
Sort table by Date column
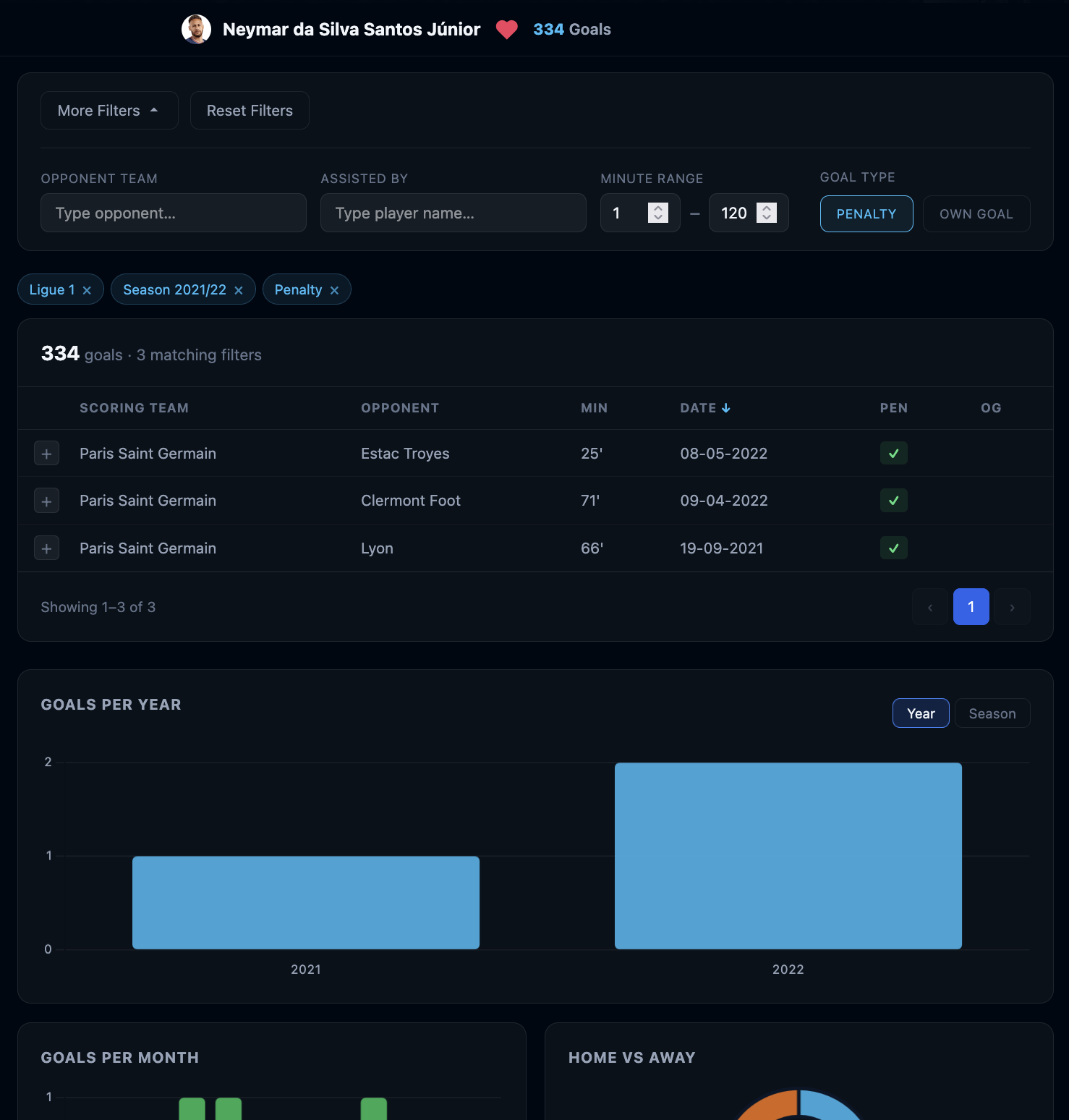coord(705,408)
